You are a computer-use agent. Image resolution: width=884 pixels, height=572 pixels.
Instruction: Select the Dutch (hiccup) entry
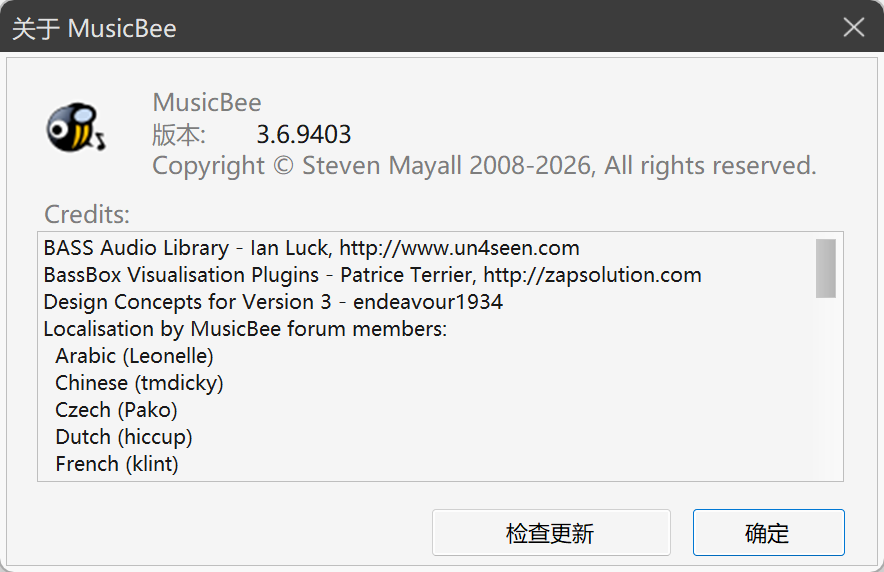tap(123, 437)
